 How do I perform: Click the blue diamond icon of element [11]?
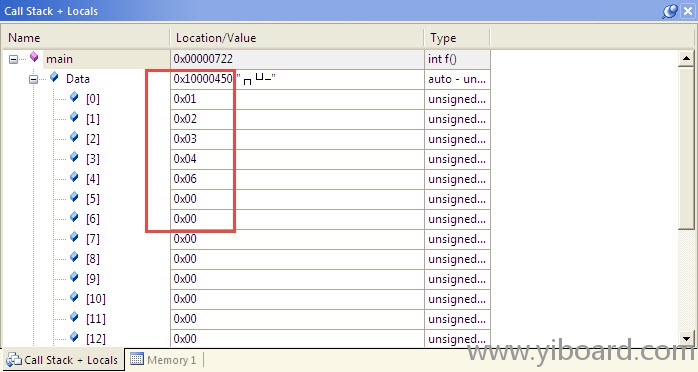click(74, 318)
